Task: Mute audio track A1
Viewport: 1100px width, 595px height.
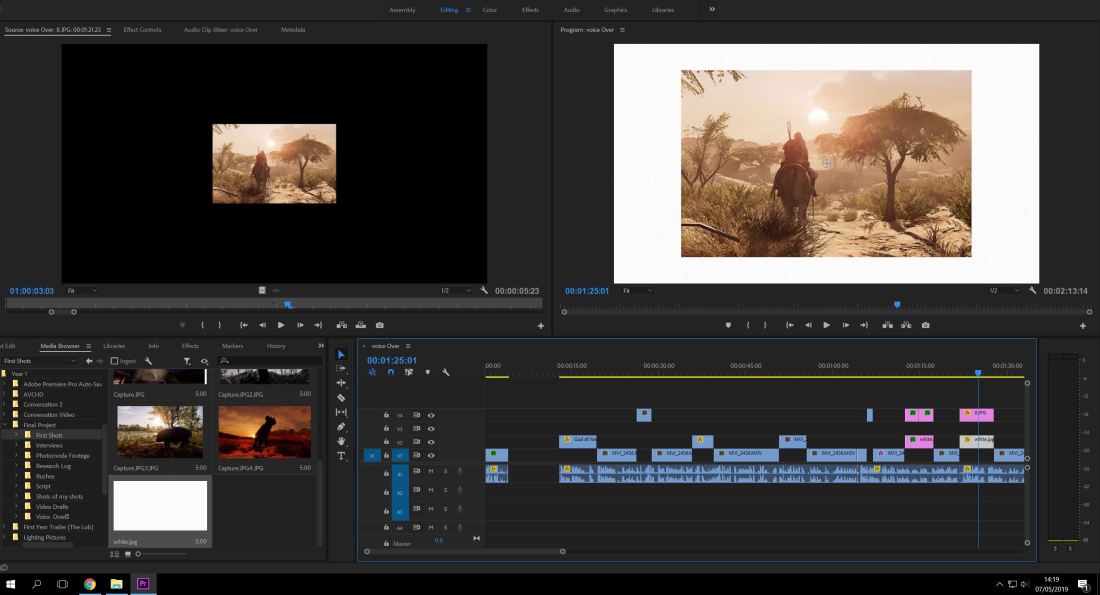Action: (x=431, y=471)
